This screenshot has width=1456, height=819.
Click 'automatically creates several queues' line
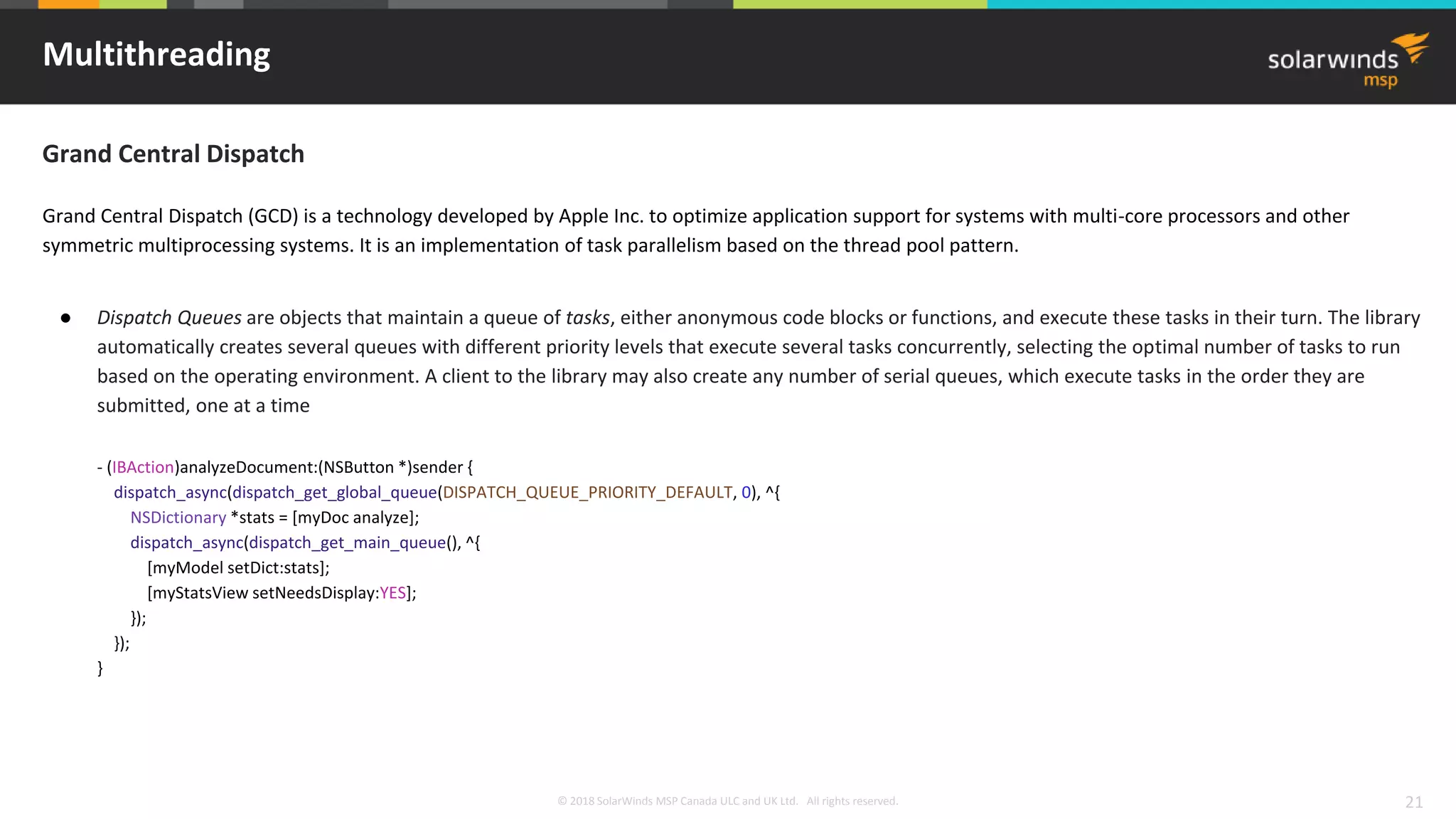pos(749,347)
